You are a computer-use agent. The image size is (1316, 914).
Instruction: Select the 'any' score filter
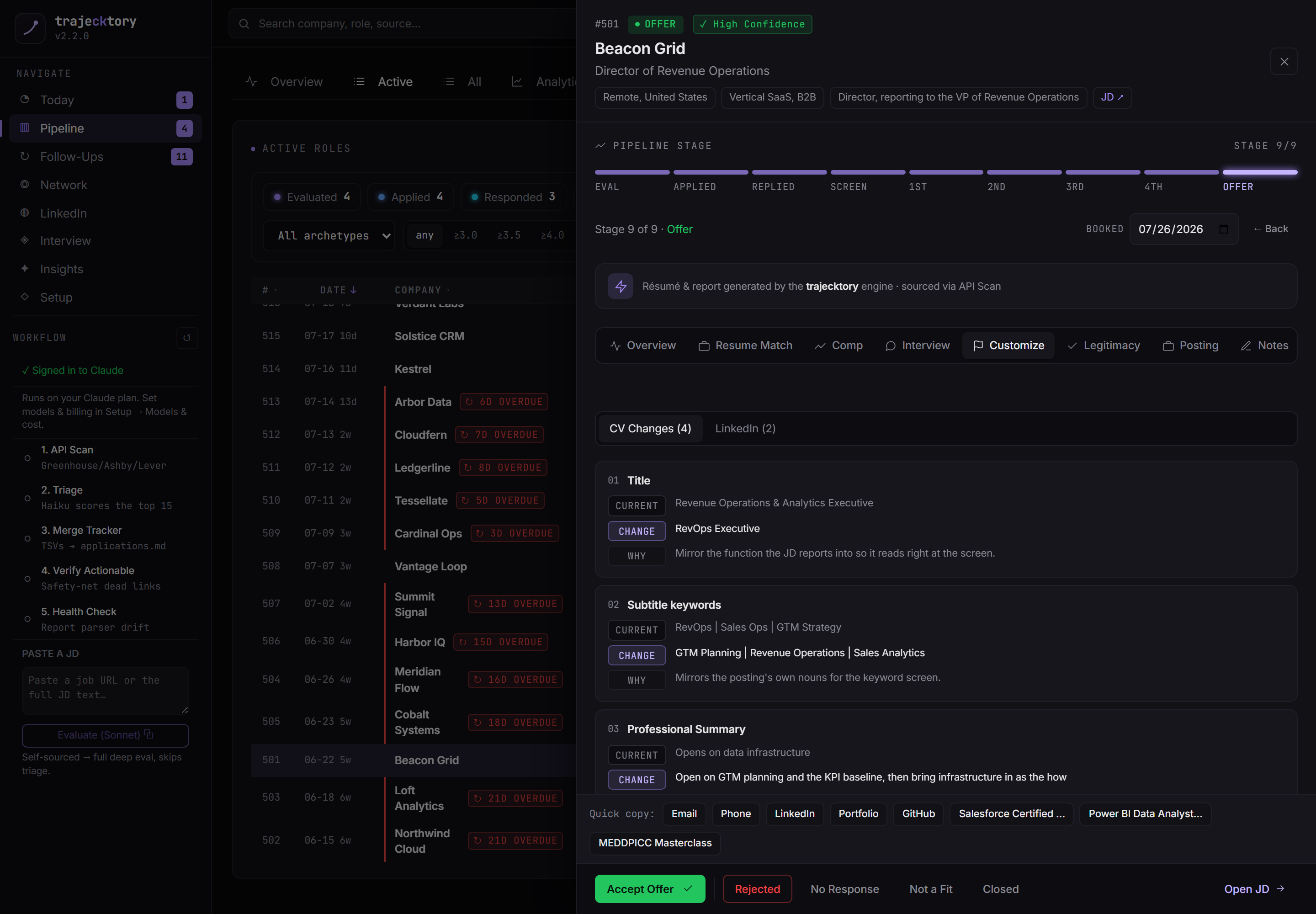(x=425, y=235)
